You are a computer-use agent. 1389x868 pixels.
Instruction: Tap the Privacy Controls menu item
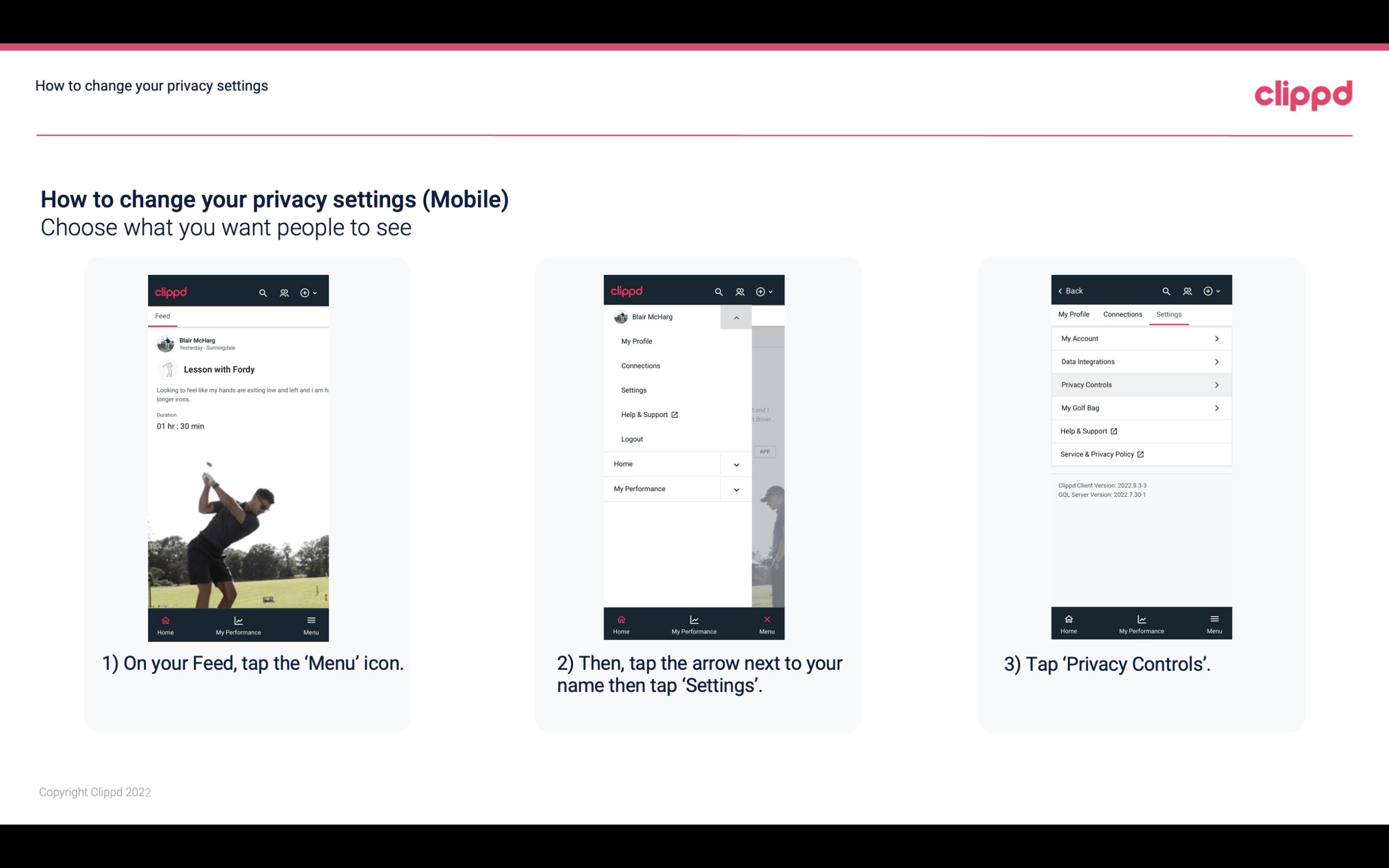pos(1139,384)
